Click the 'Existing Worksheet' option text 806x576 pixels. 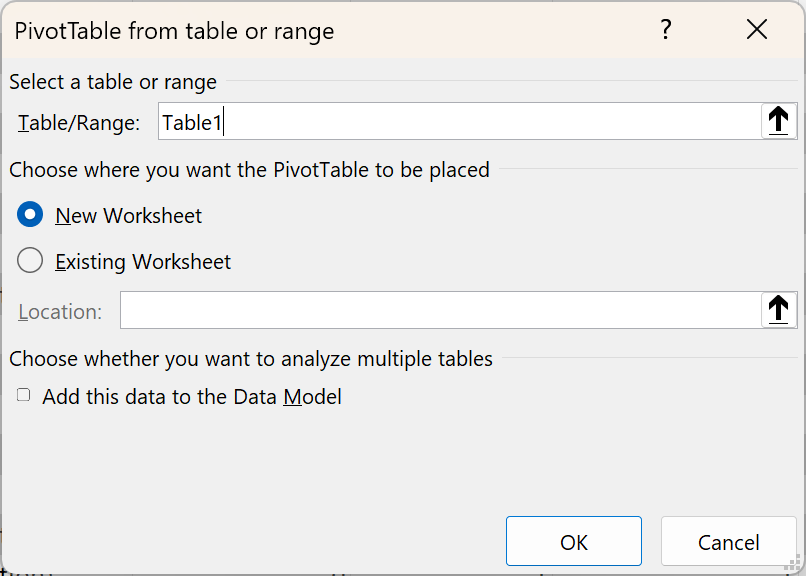(143, 262)
